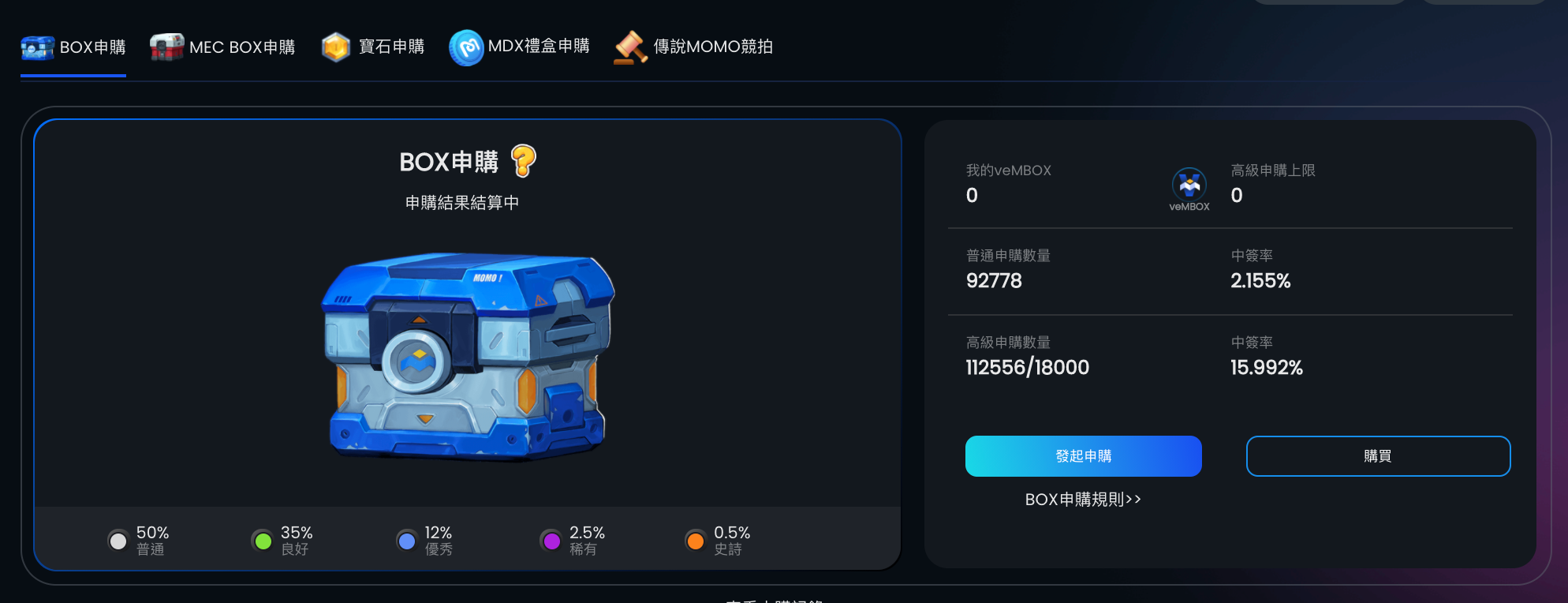Image resolution: width=1568 pixels, height=603 pixels.
Task: Click the 購買 outlined button
Action: click(1378, 456)
